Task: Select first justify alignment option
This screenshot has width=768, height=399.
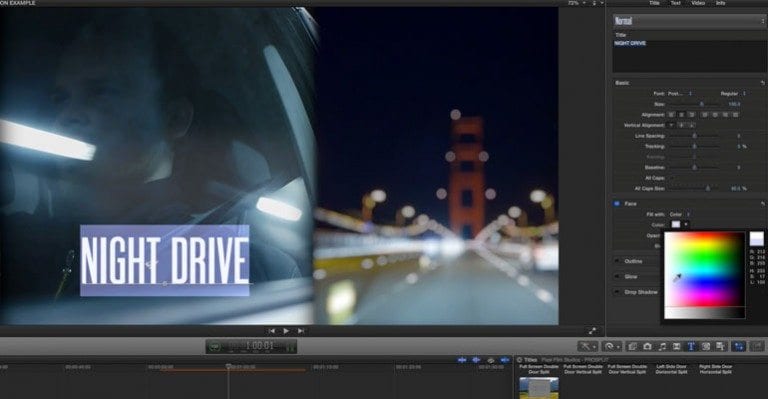Action: [705, 115]
